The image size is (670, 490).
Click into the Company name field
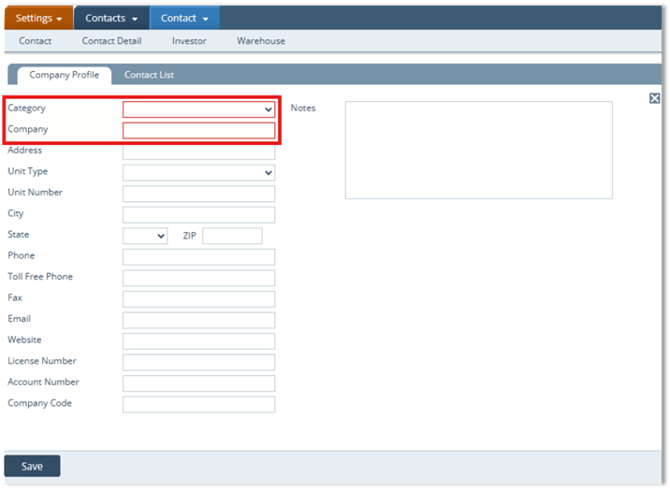(198, 130)
